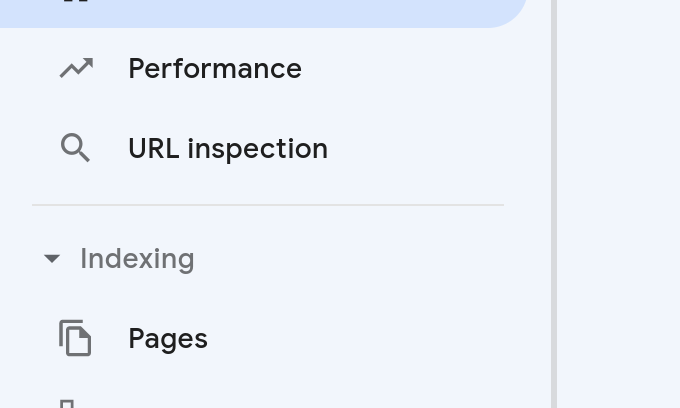Image resolution: width=680 pixels, height=408 pixels.
Task: Click the Pages documents icon
Action: click(x=76, y=338)
